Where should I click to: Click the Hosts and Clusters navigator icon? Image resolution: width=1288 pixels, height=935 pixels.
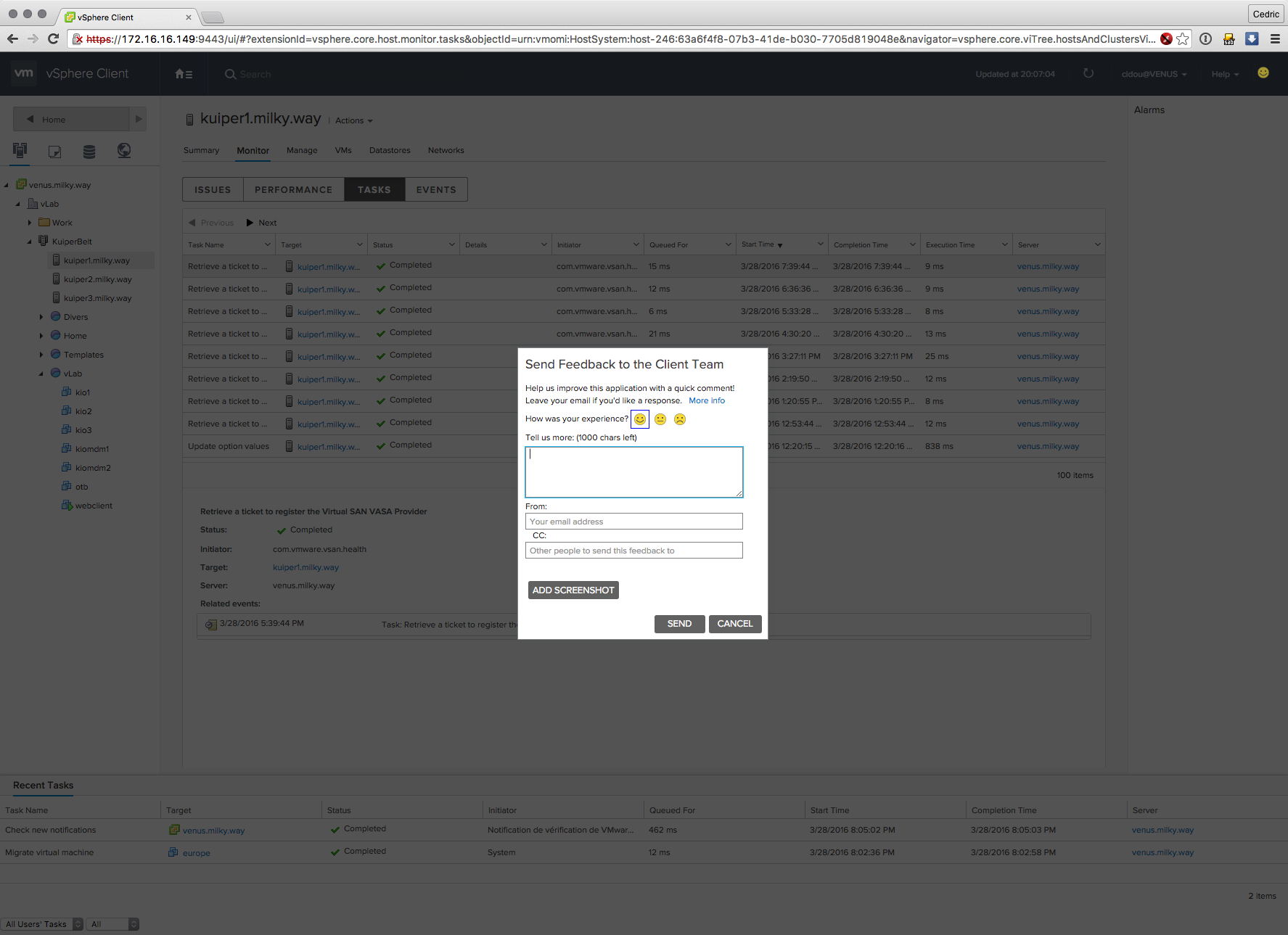coord(20,150)
